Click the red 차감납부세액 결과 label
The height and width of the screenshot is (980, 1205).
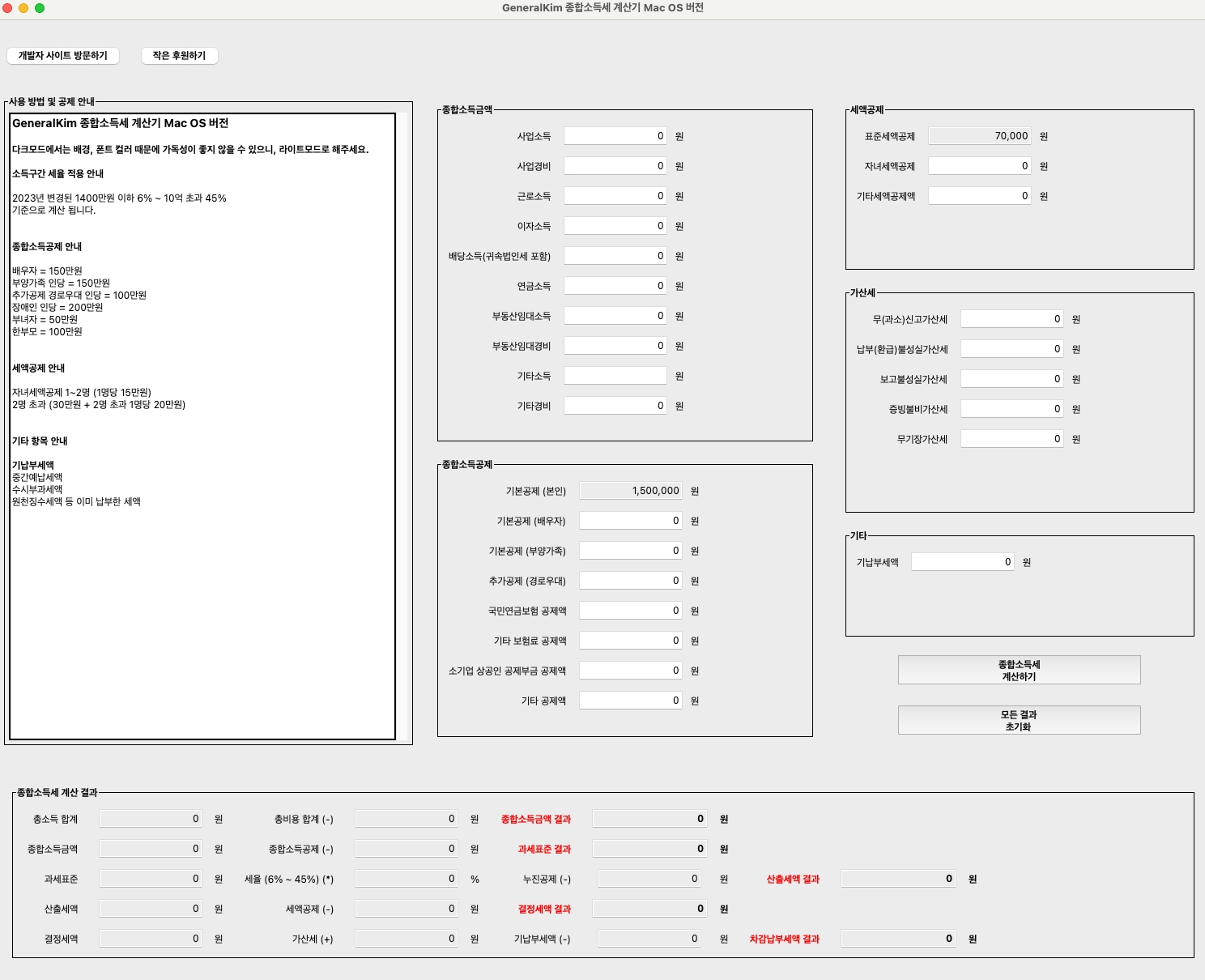785,939
